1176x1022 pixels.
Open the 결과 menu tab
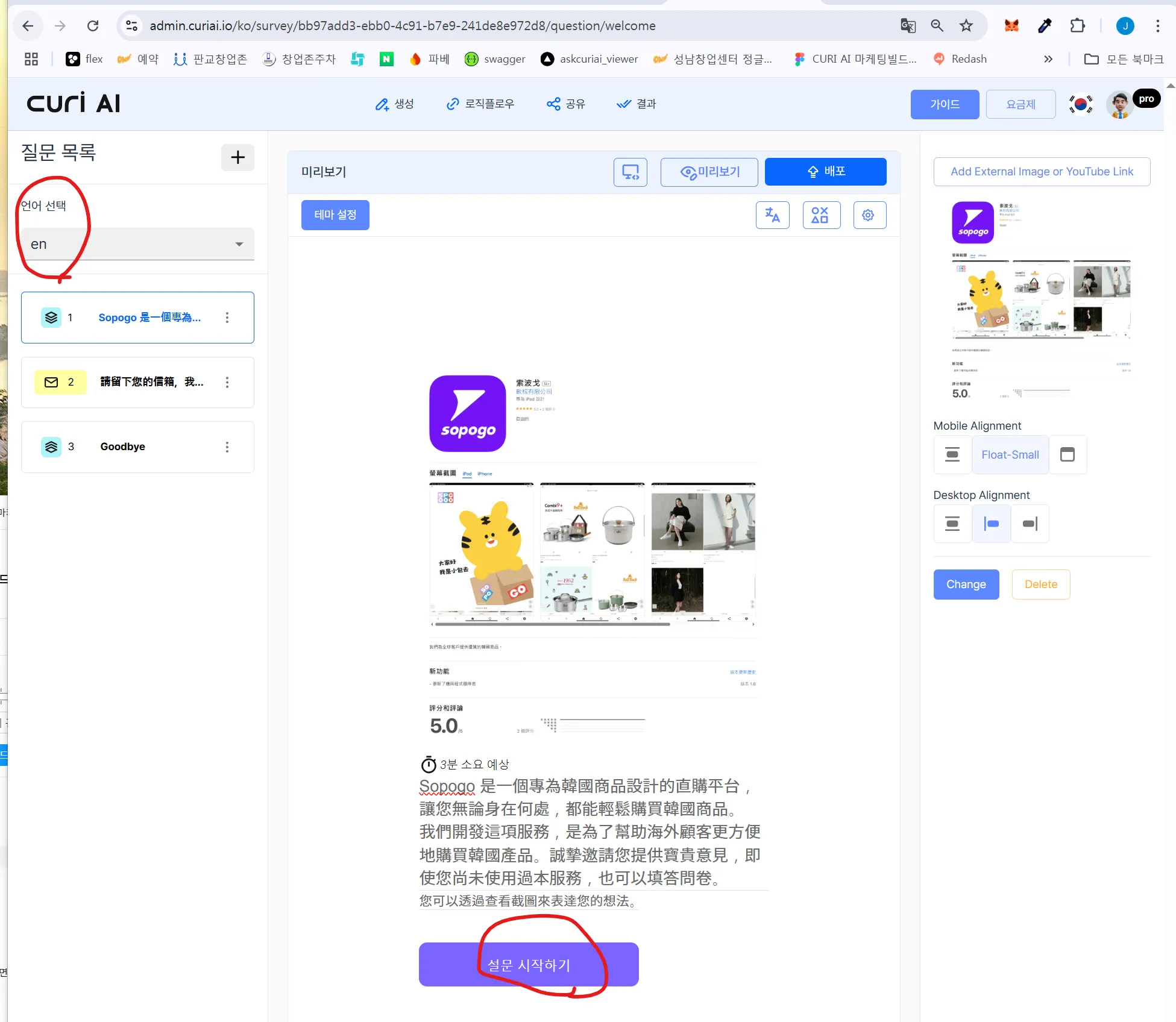tap(637, 104)
